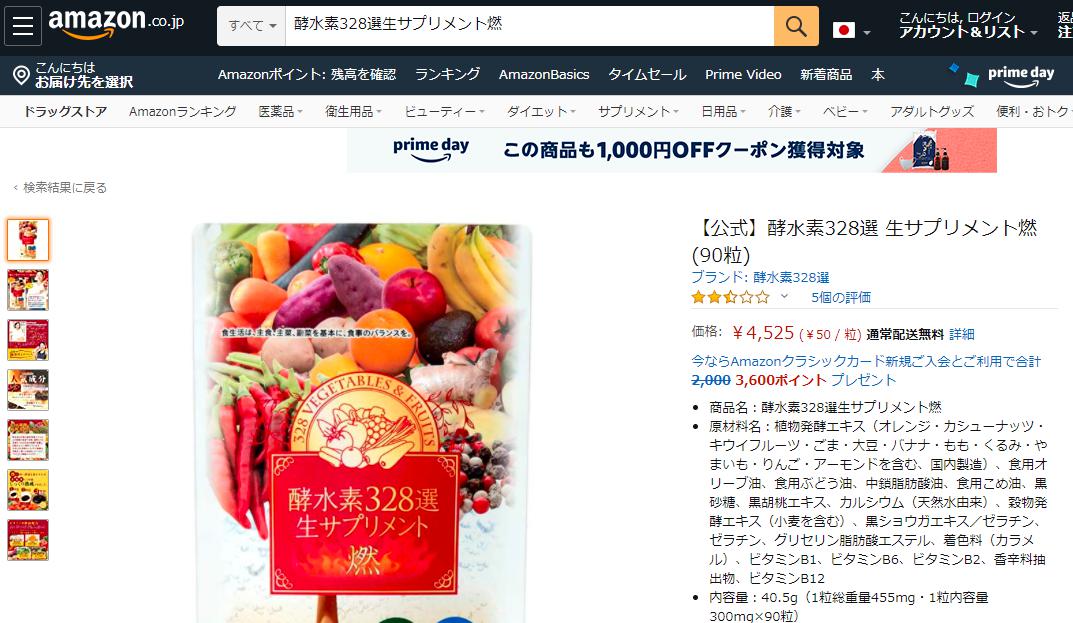1073x623 pixels.
Task: Open the ダイエット category menu
Action: [x=541, y=112]
